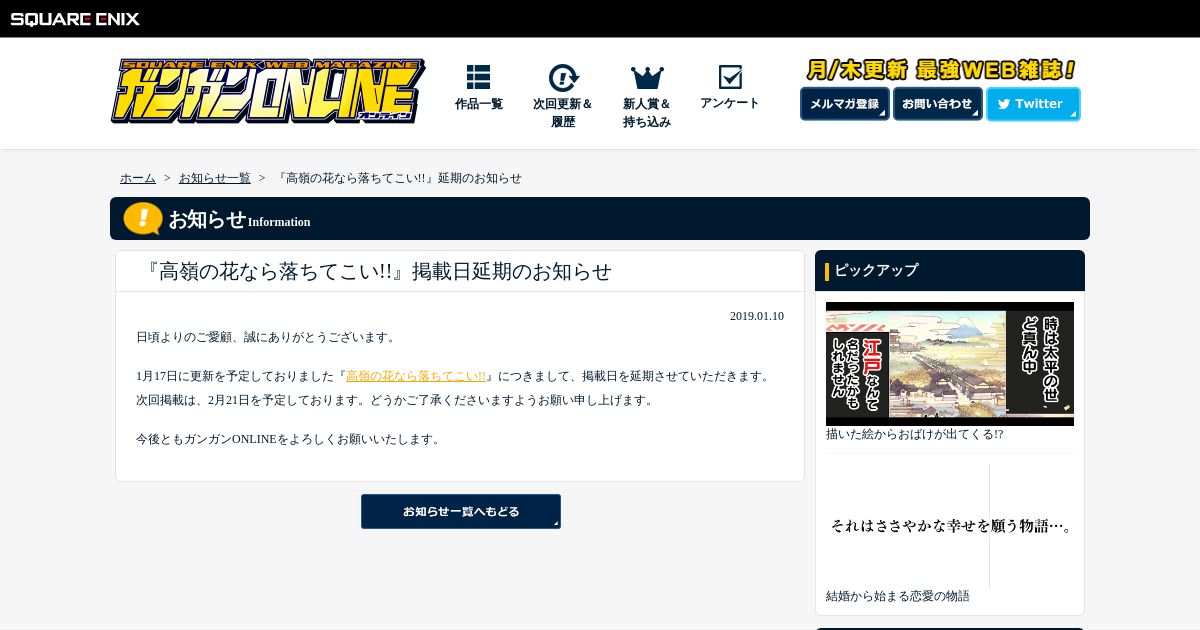Click the 次回掲載は、2月21日 sentence

click(x=396, y=400)
